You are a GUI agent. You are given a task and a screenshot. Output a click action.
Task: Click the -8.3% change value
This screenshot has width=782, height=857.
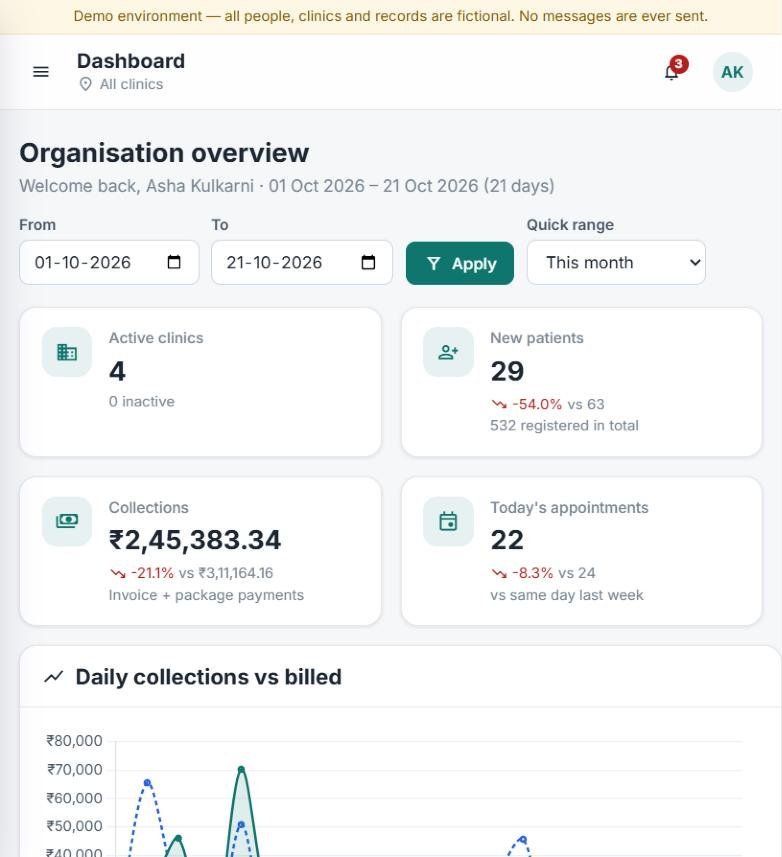[x=532, y=573]
